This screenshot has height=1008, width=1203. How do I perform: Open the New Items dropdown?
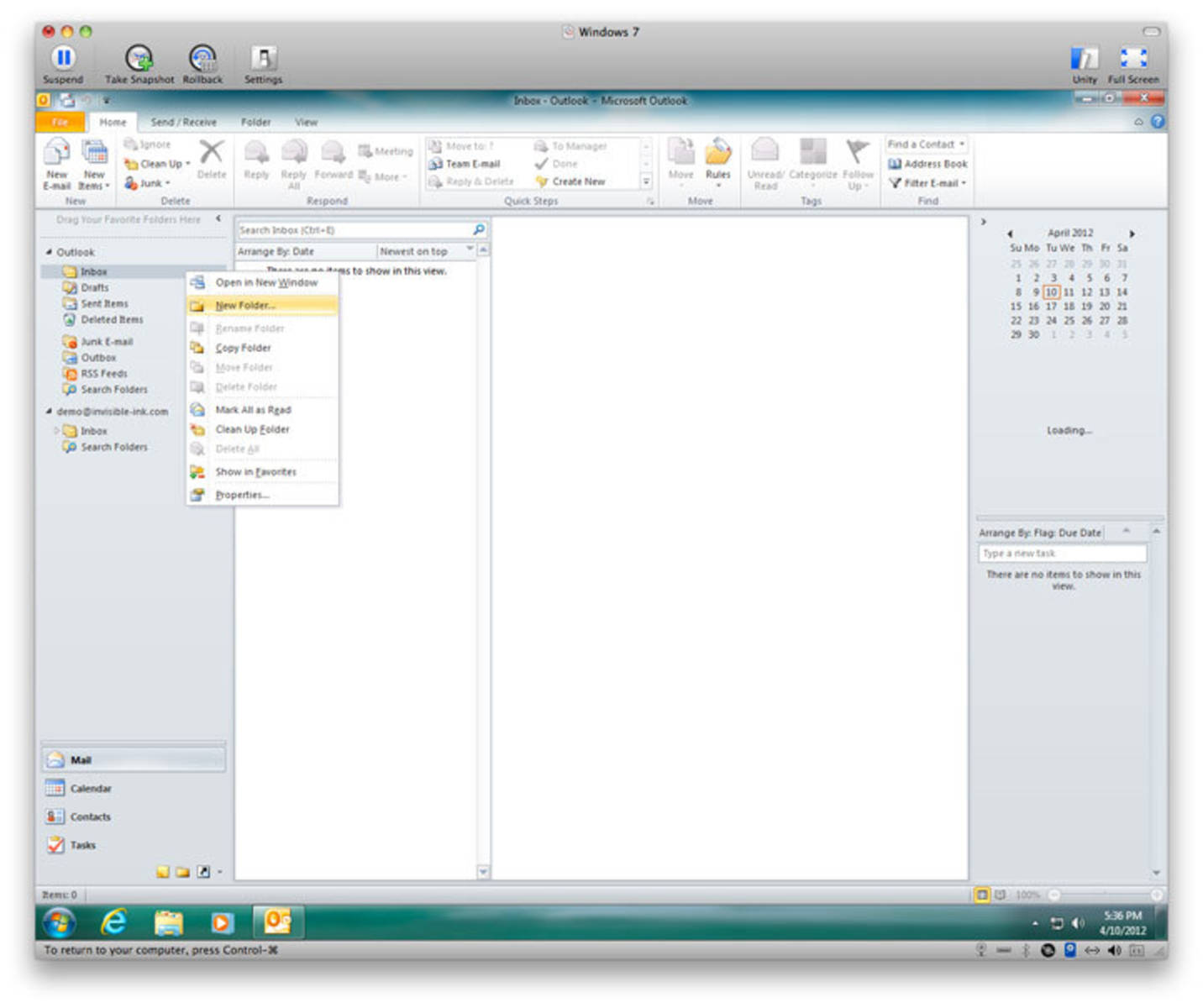[x=94, y=165]
